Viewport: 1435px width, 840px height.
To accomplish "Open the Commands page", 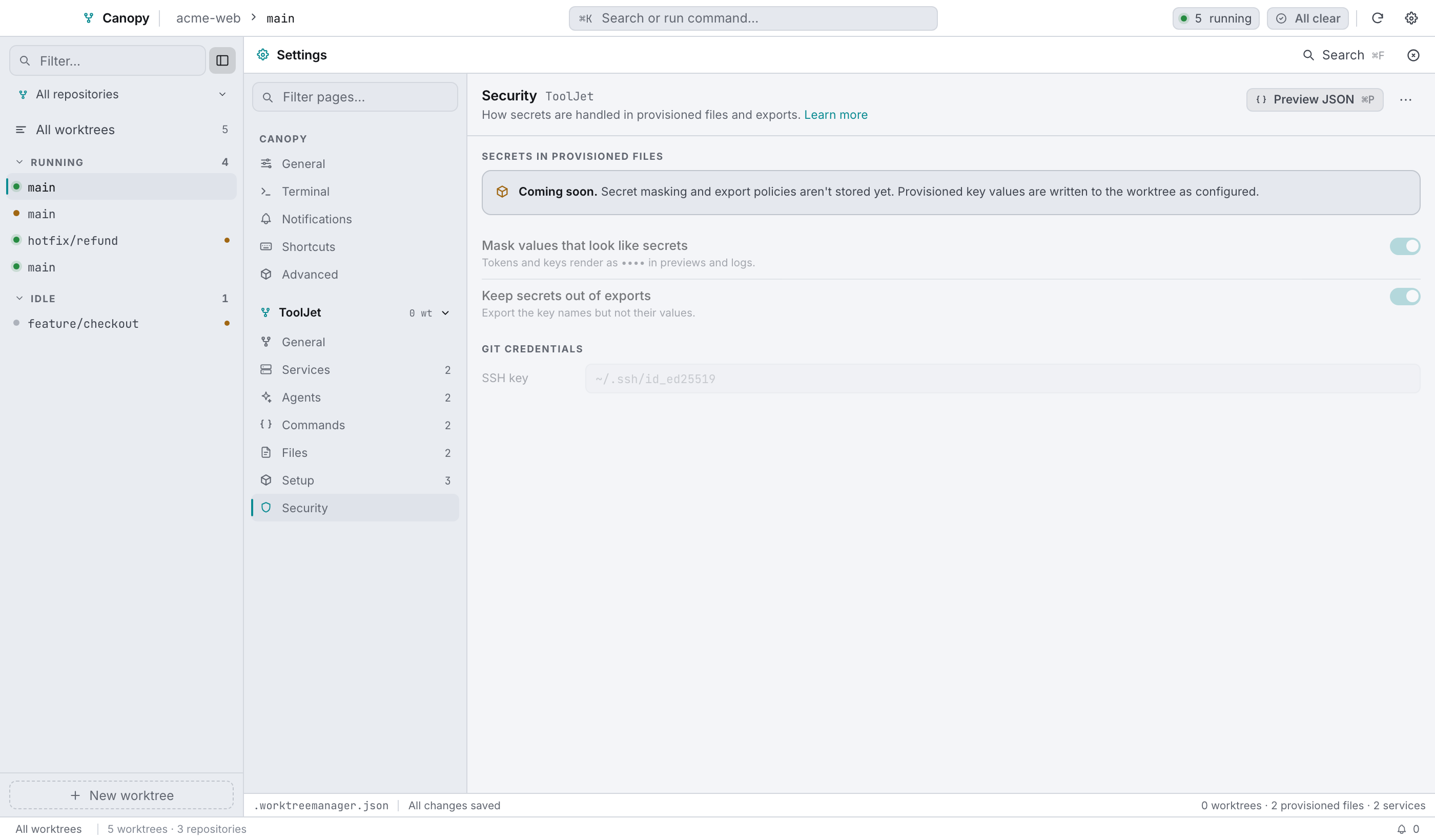I will click(355, 425).
